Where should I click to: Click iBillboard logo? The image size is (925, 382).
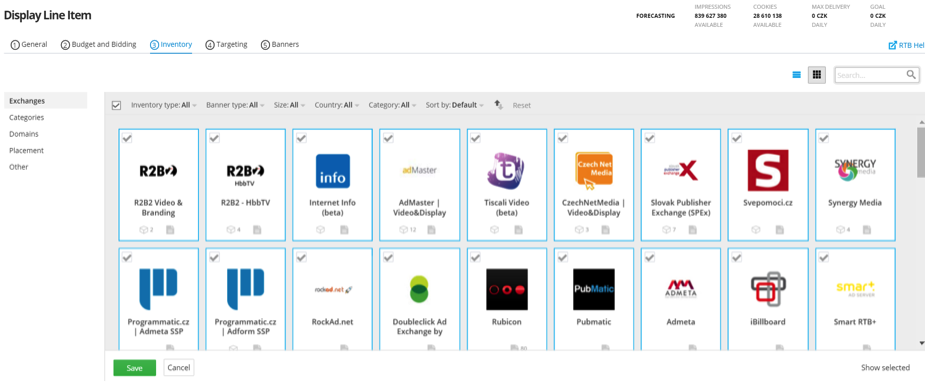click(x=767, y=289)
